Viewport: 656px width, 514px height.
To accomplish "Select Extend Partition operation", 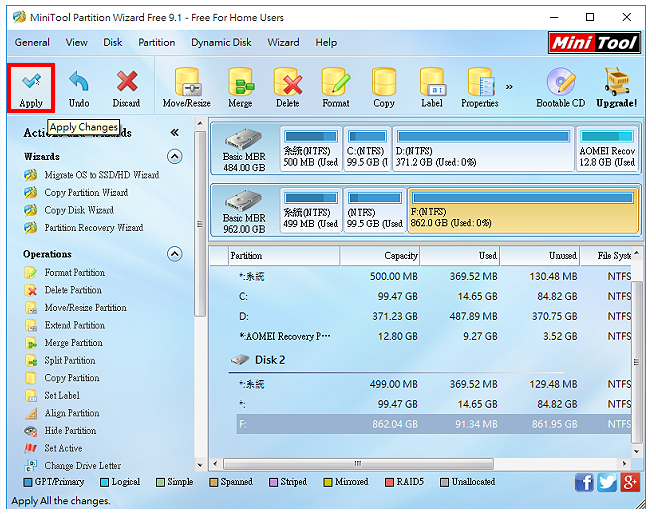I will (65, 325).
